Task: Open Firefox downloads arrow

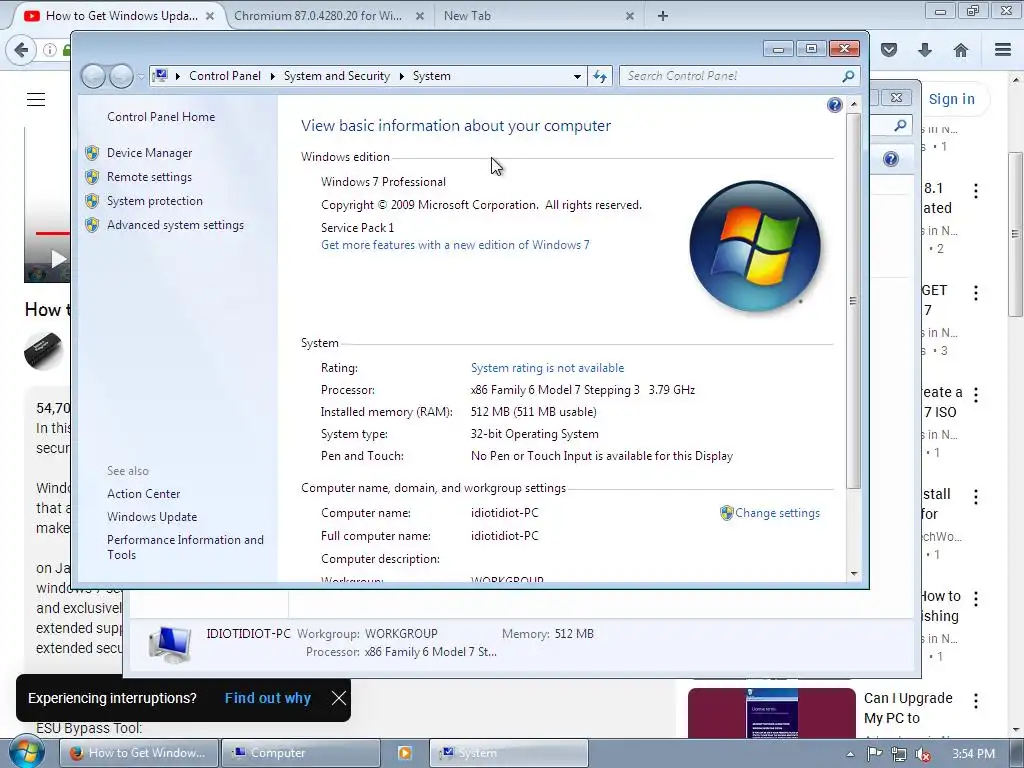Action: (x=925, y=50)
